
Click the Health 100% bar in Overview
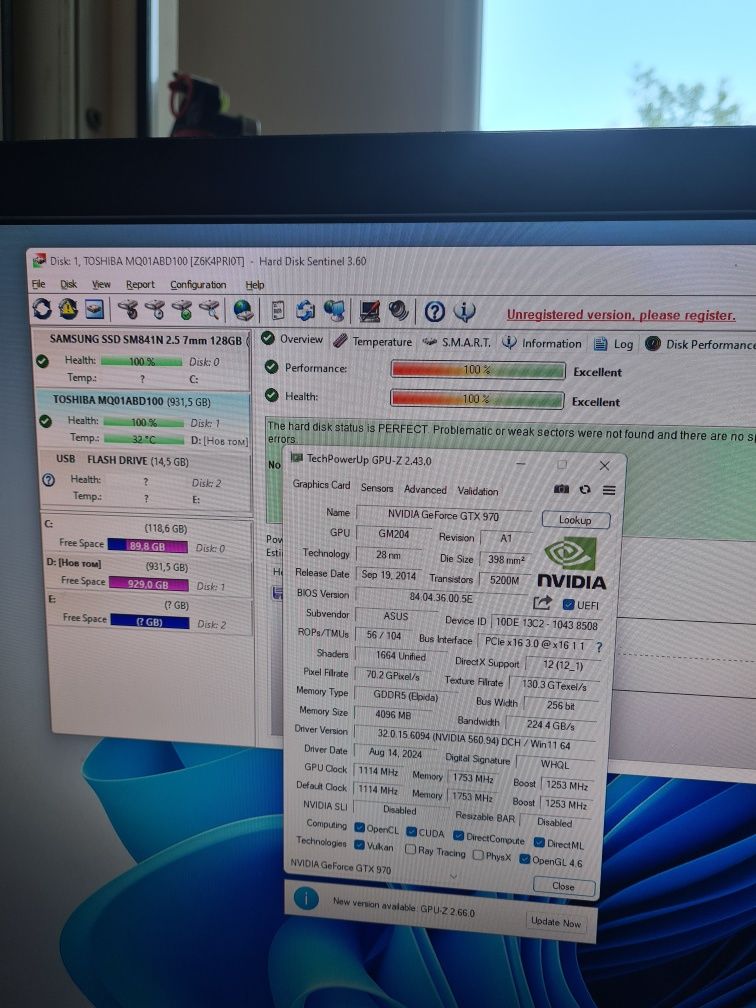(x=477, y=399)
